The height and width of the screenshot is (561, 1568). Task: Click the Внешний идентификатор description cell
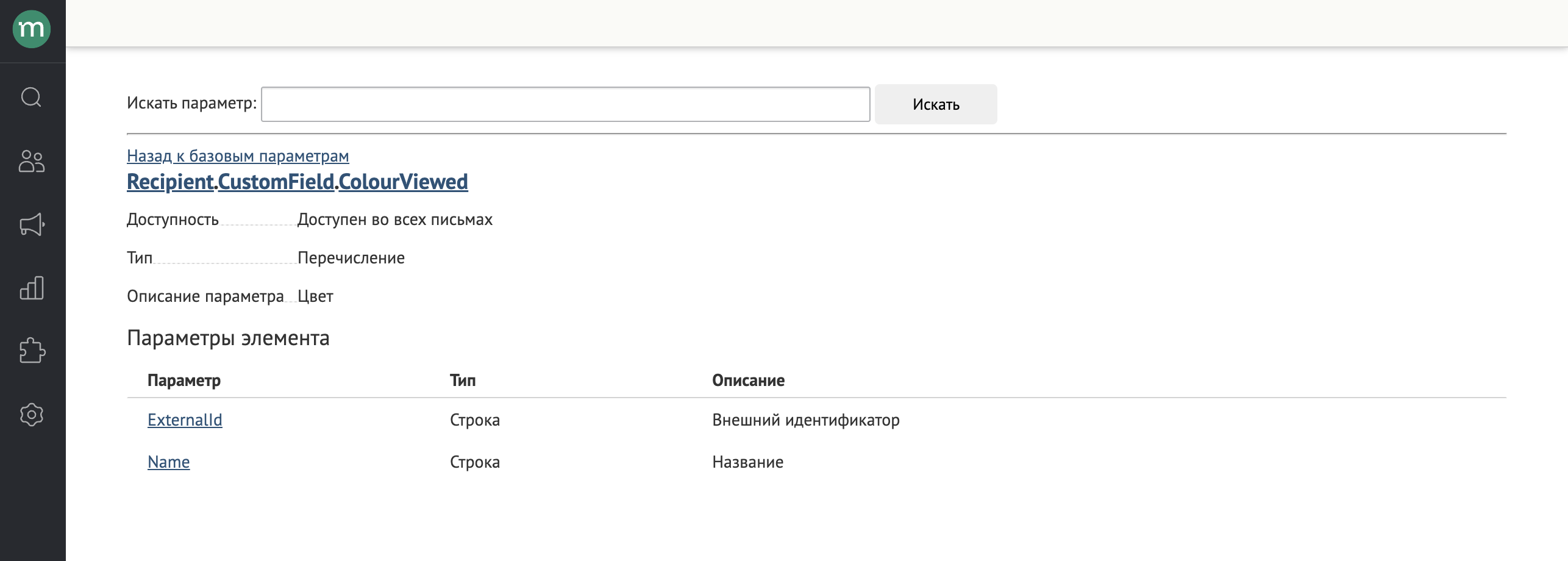[x=806, y=420]
